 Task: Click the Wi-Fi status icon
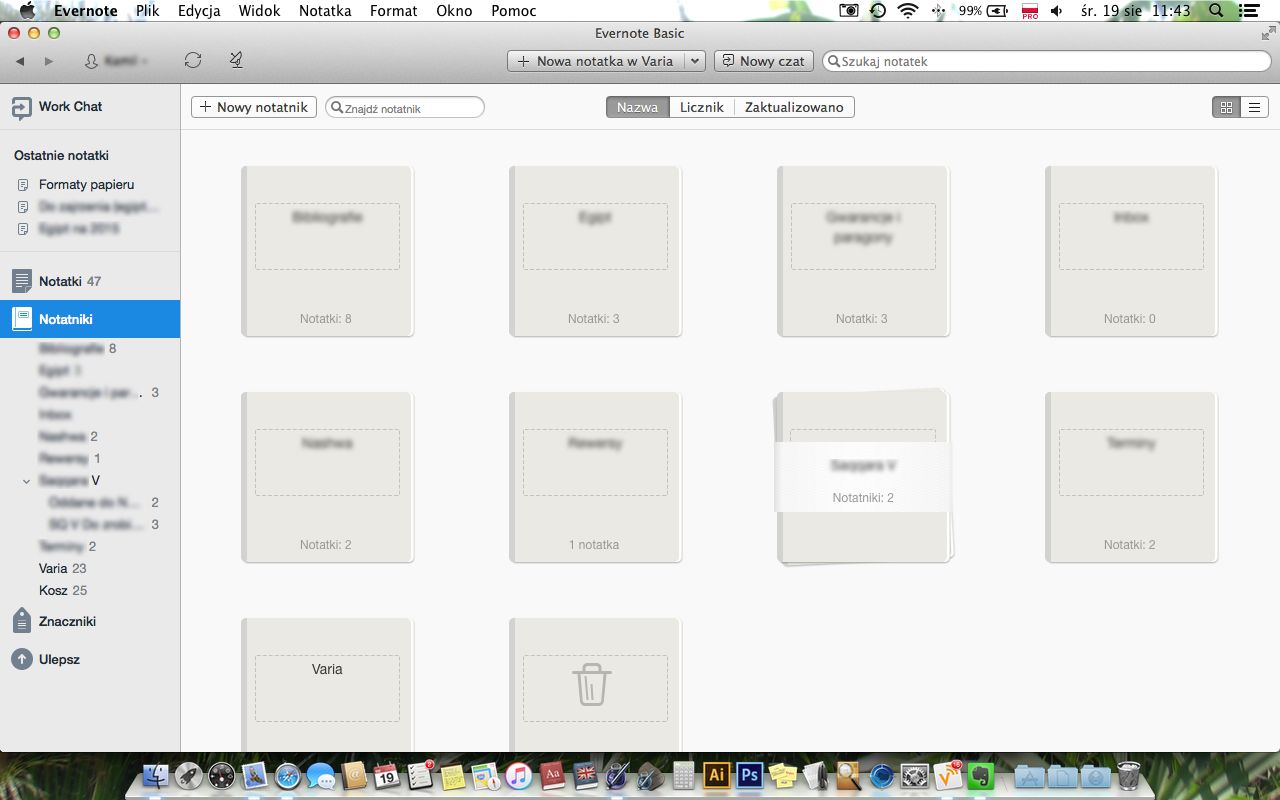click(x=908, y=11)
